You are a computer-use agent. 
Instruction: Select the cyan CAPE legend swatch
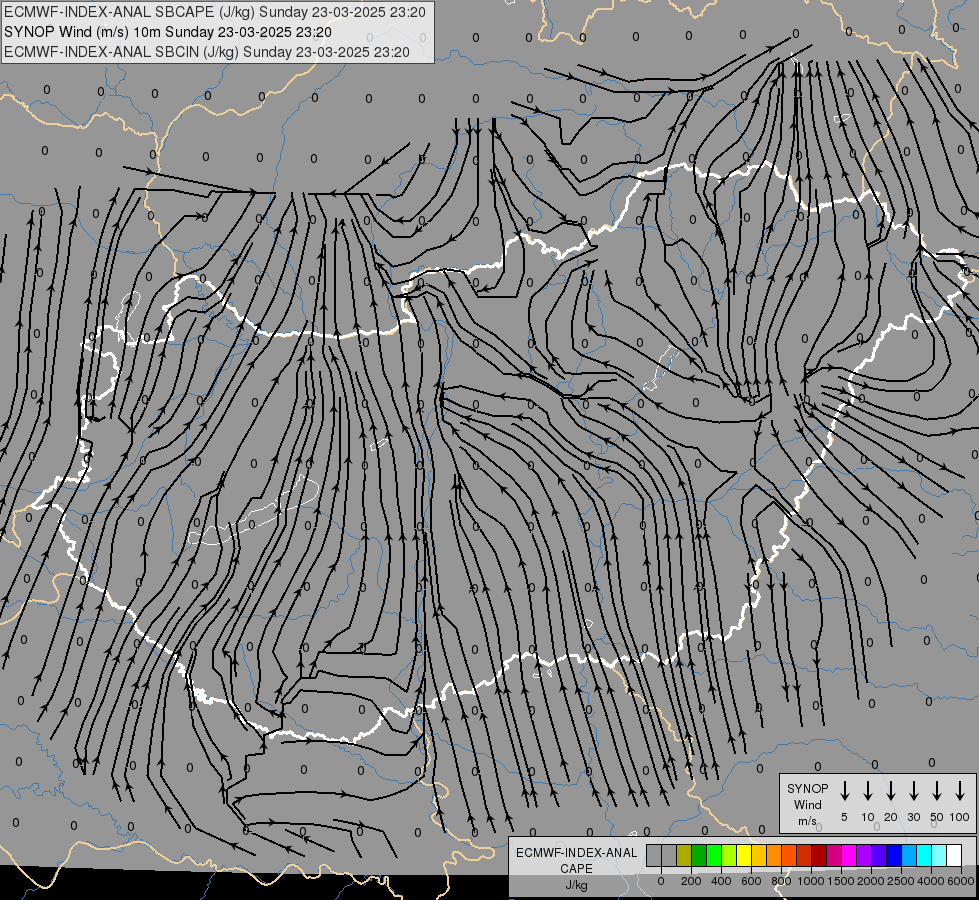(924, 855)
